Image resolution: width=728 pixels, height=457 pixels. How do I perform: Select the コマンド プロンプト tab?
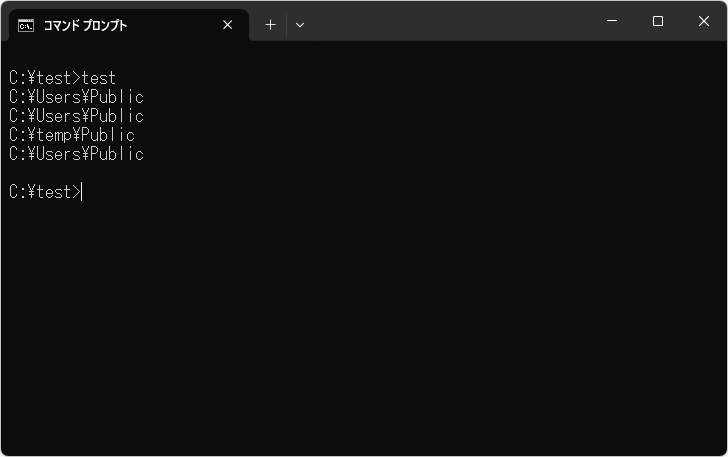[x=110, y=25]
